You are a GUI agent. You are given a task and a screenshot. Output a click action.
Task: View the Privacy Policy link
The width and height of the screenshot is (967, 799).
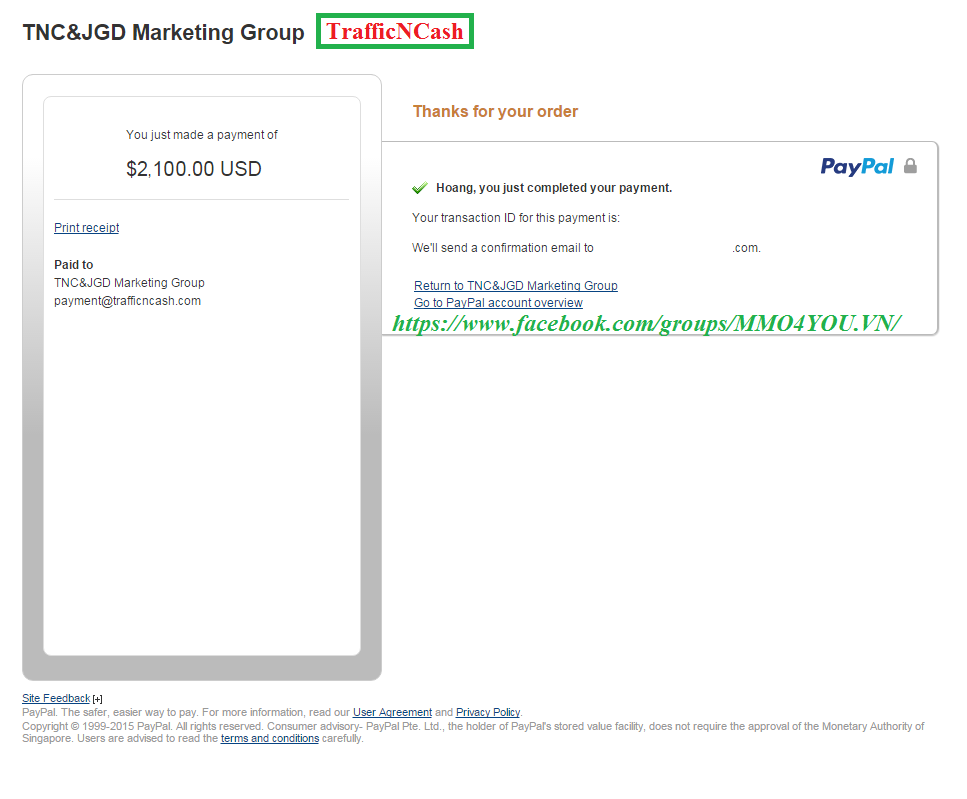pyautogui.click(x=488, y=712)
